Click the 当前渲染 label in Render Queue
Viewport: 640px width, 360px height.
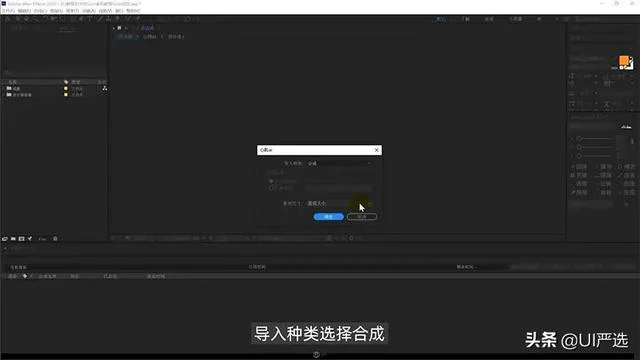18,267
